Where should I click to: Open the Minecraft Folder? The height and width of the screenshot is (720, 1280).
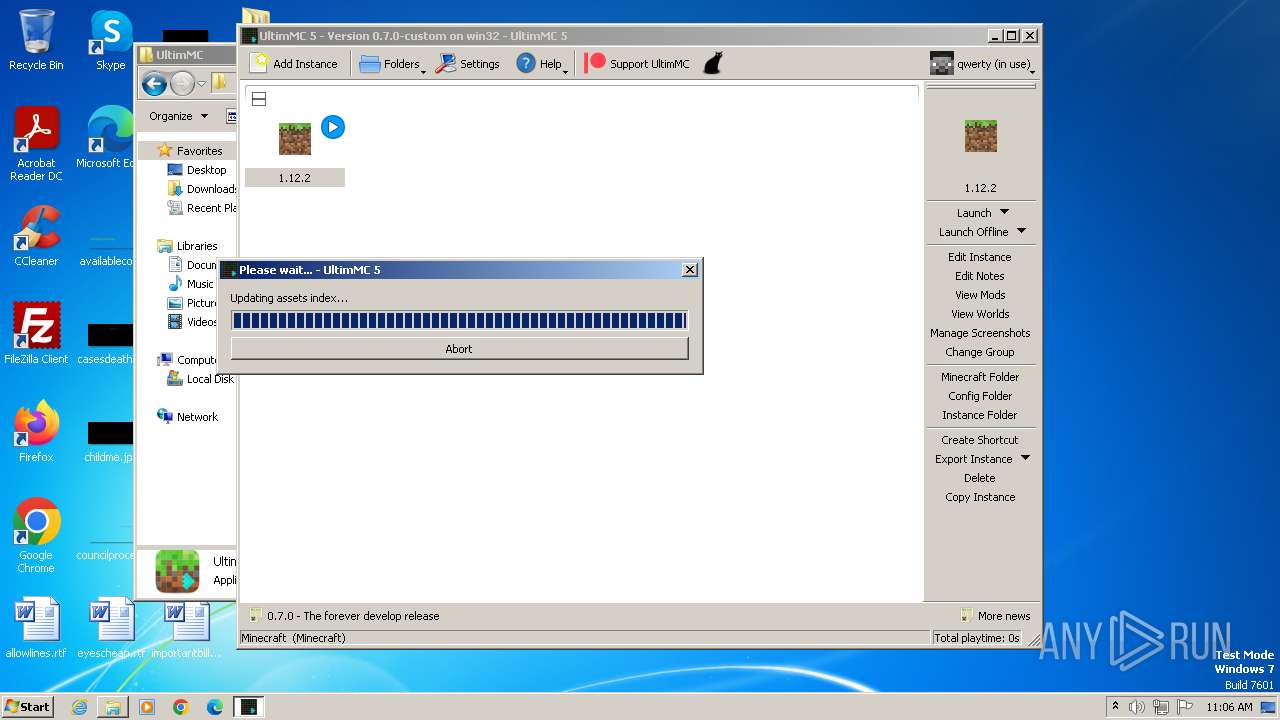(980, 377)
